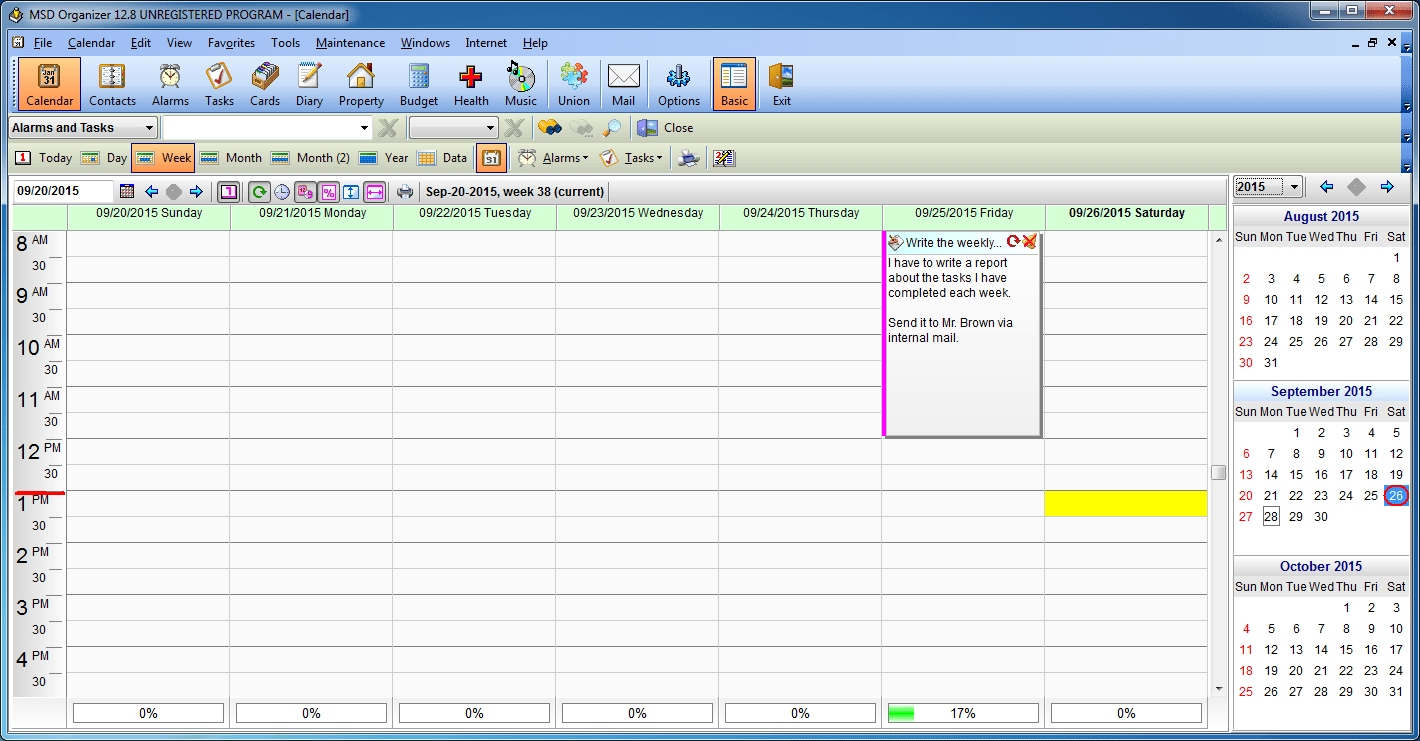The width and height of the screenshot is (1420, 741).
Task: Click the Friday 17% progress bar
Action: click(963, 713)
